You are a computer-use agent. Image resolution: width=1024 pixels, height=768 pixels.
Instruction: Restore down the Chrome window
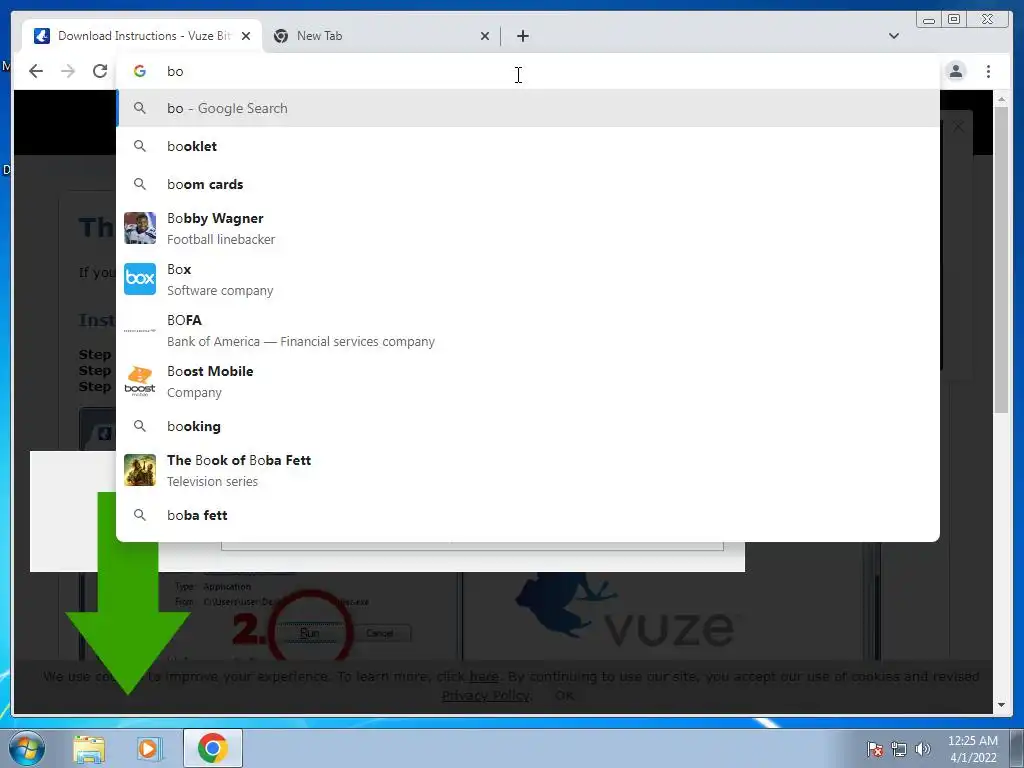tap(954, 20)
